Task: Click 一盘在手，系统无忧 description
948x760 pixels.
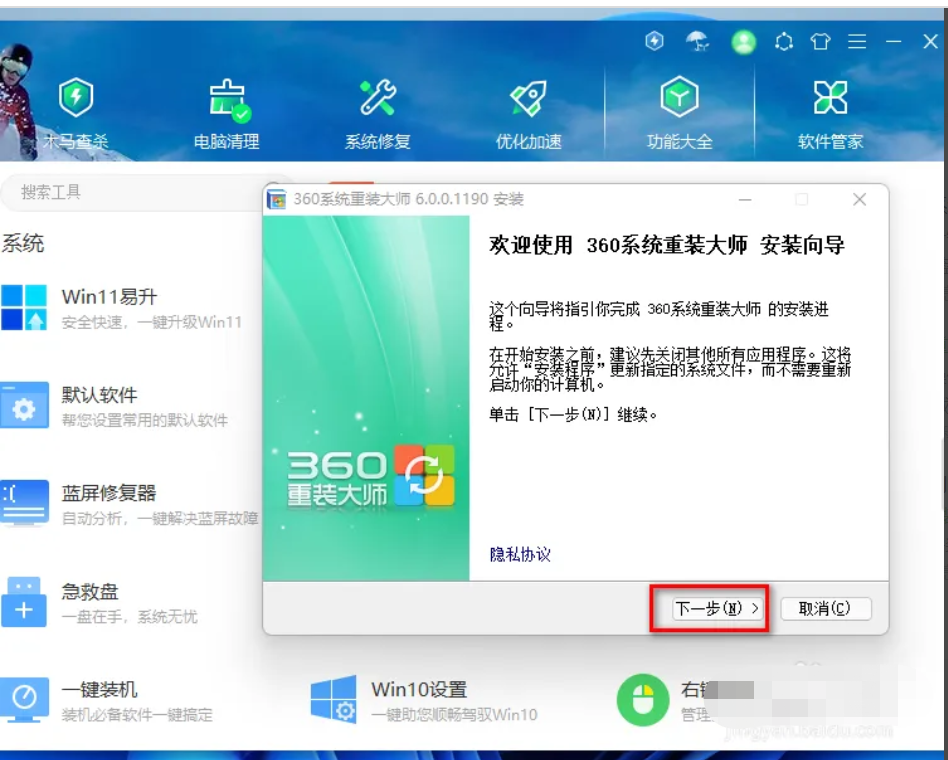Action: [129, 617]
